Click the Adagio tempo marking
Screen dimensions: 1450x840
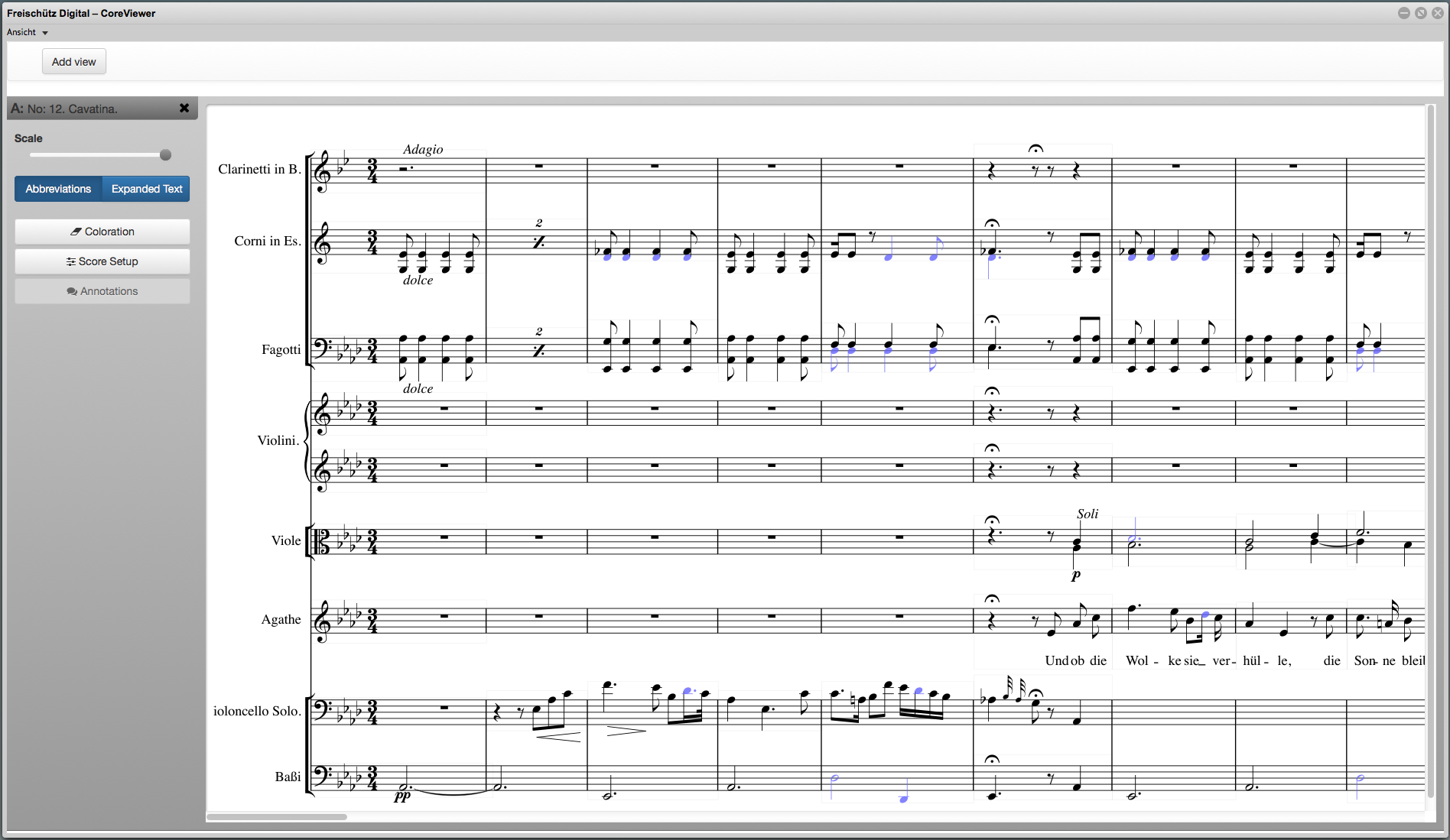pos(423,150)
